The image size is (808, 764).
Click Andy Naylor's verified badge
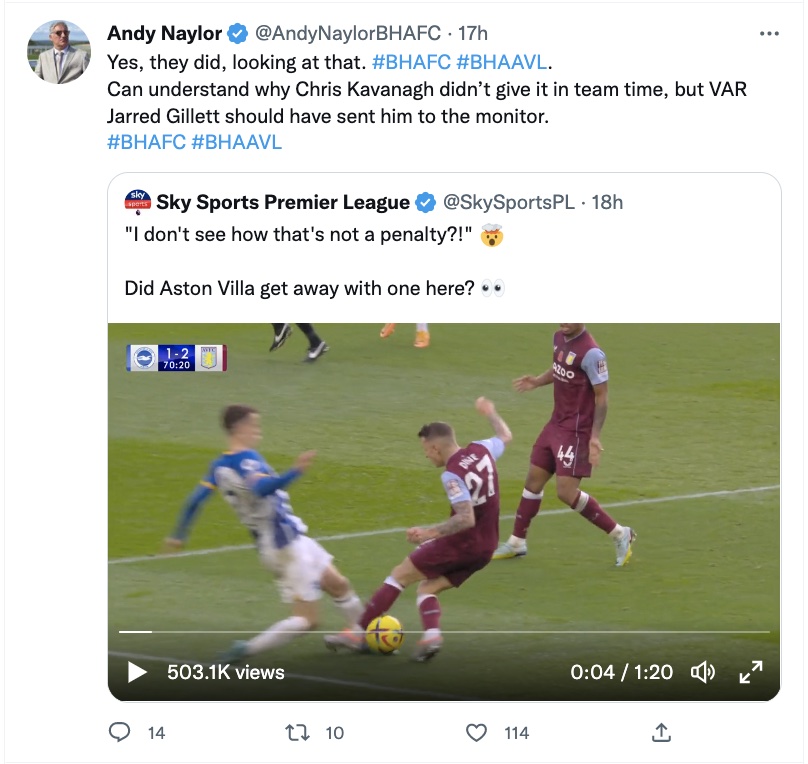pyautogui.click(x=238, y=33)
